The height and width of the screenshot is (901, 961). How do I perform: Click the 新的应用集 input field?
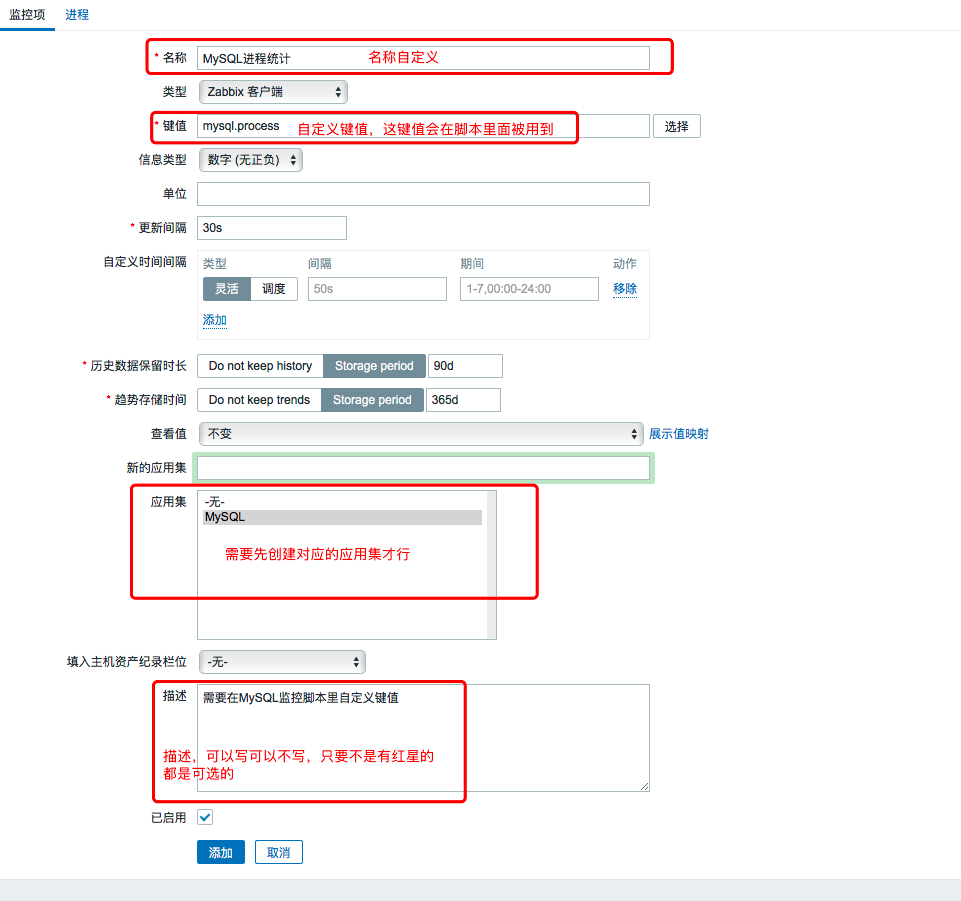(x=423, y=468)
